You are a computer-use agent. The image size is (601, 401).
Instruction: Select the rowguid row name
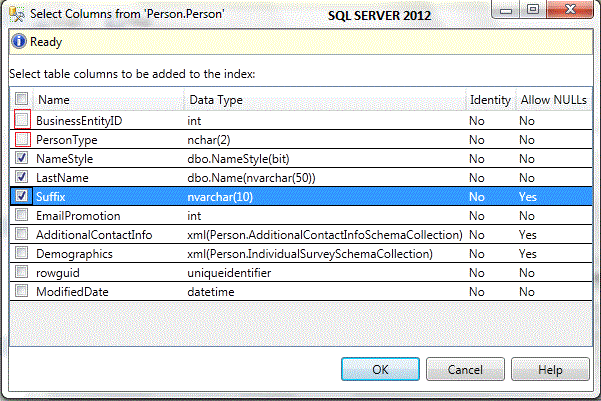(x=58, y=273)
